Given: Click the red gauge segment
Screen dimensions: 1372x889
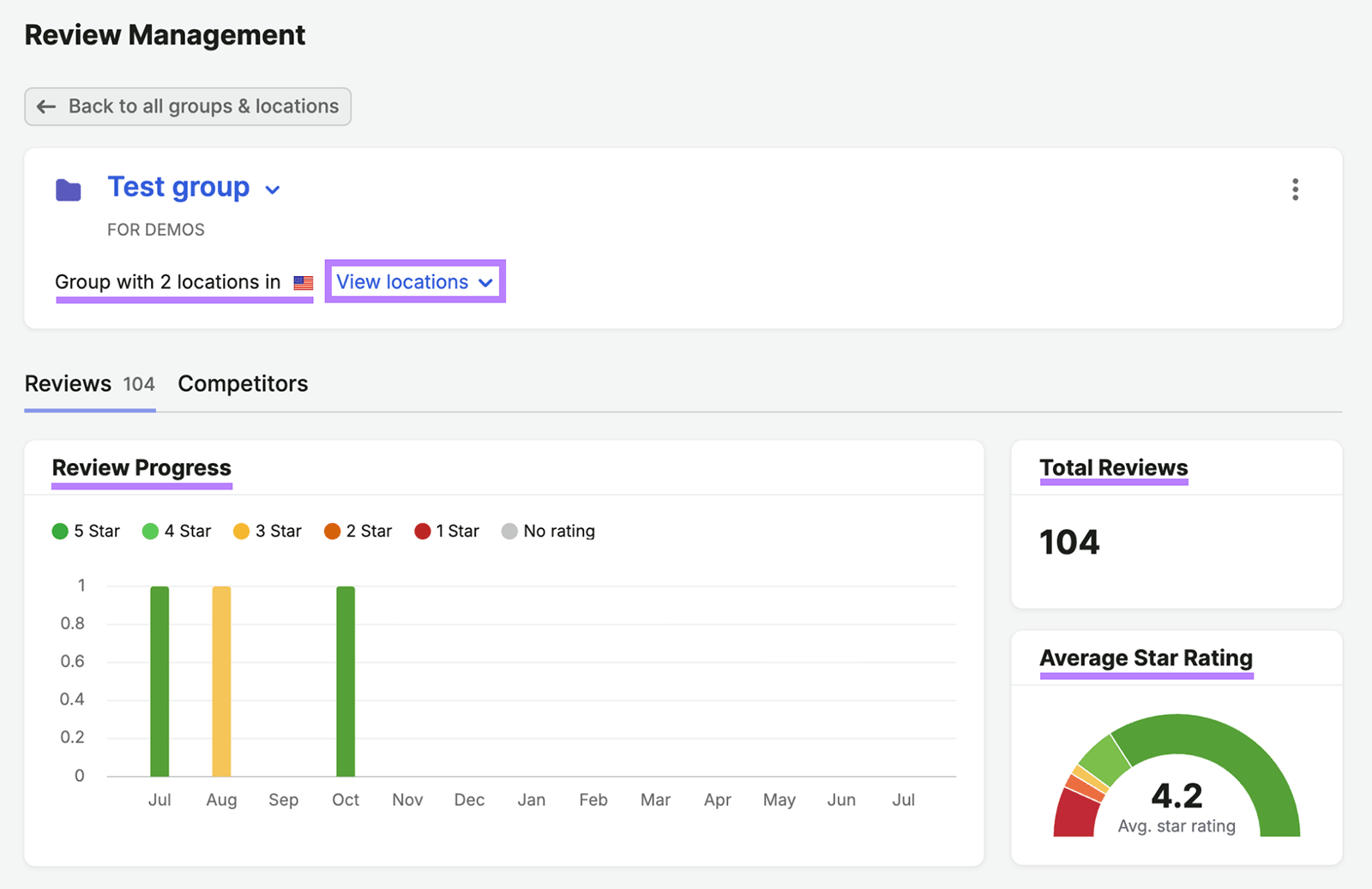Looking at the screenshot, I should tap(1075, 814).
